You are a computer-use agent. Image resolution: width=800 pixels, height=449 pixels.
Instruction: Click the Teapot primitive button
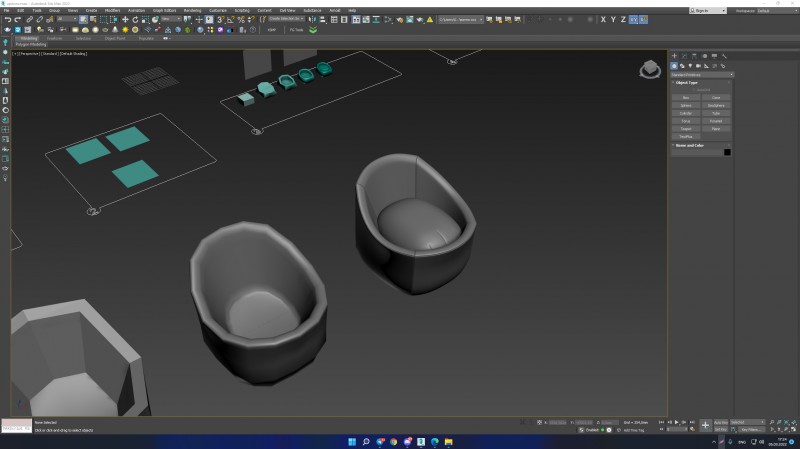point(686,129)
